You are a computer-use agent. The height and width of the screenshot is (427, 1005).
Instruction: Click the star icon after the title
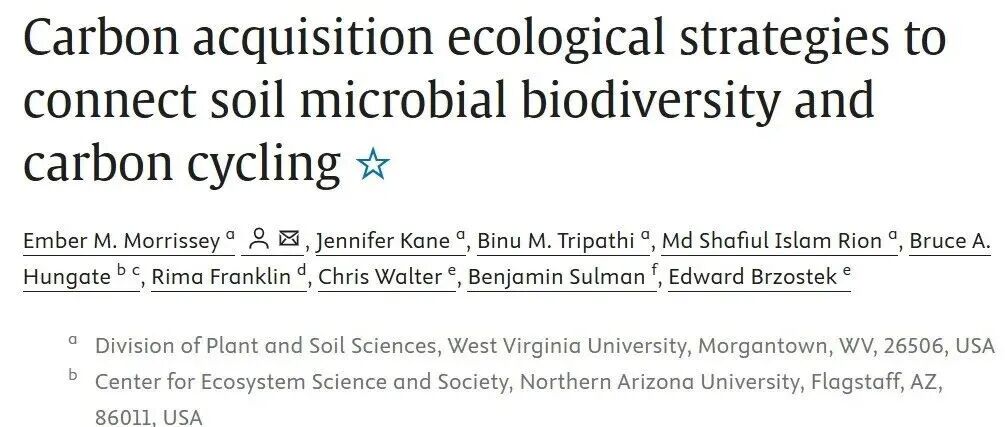[x=373, y=165]
